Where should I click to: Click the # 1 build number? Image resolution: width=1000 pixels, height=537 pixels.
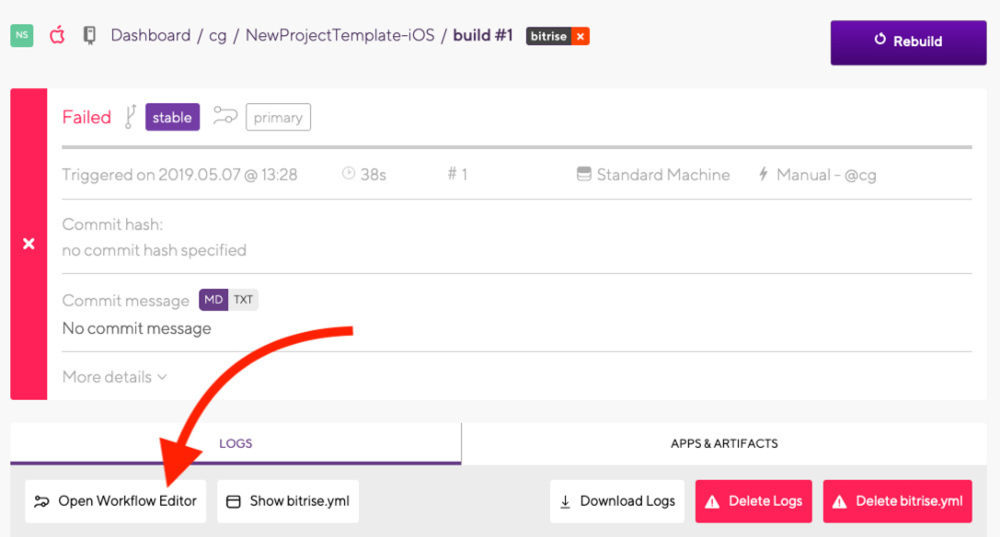pyautogui.click(x=457, y=174)
